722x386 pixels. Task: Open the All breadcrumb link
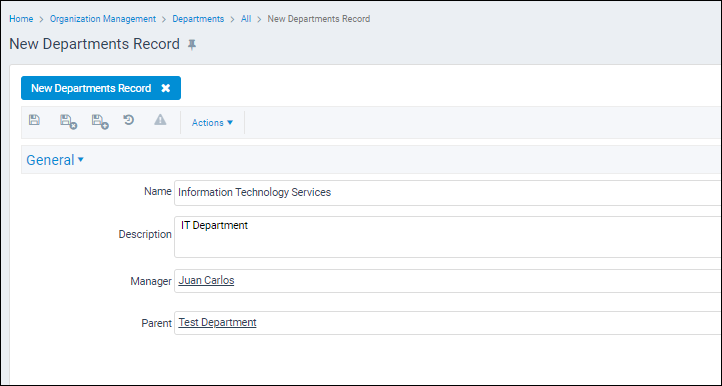(246, 19)
